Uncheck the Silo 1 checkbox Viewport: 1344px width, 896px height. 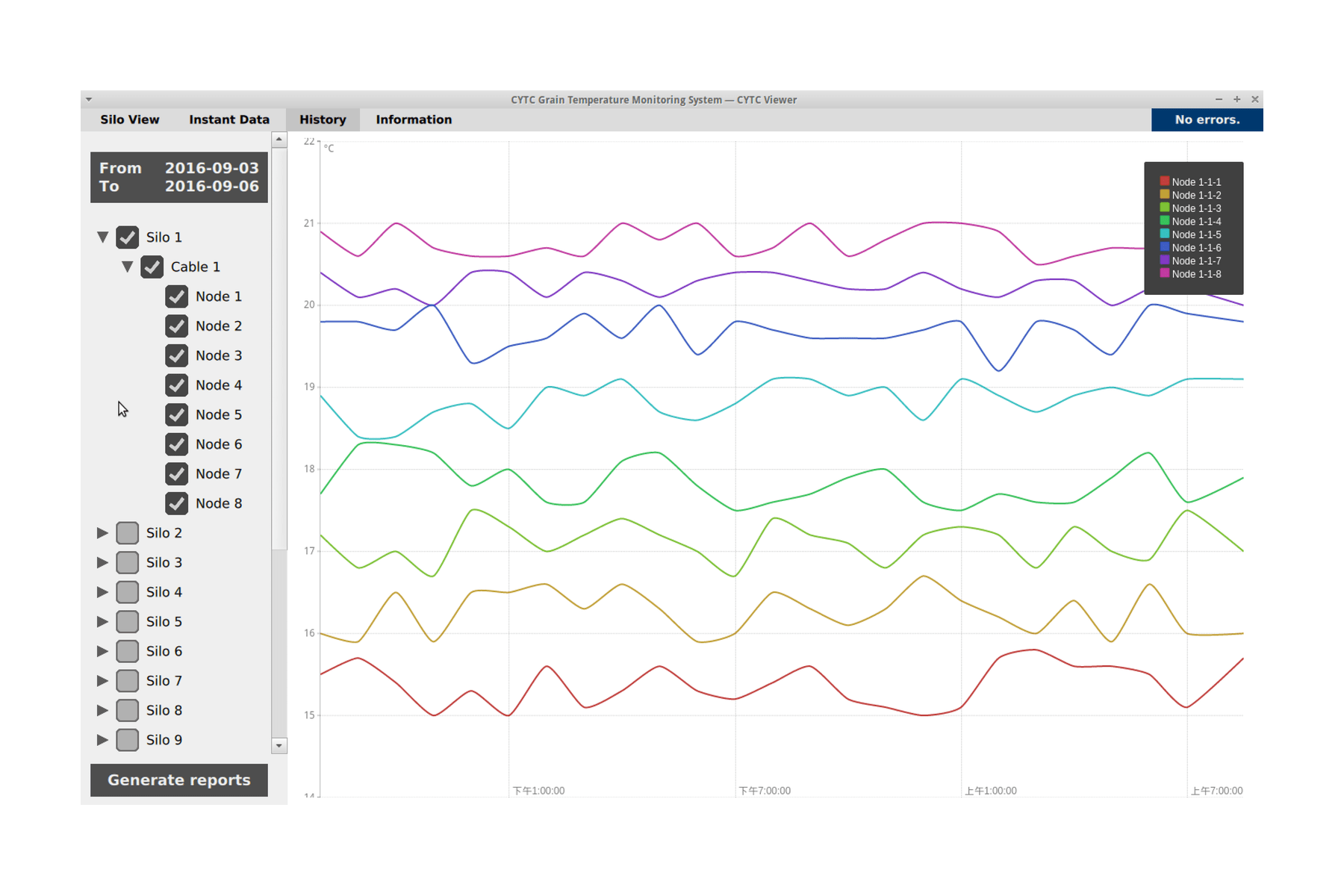coord(128,237)
